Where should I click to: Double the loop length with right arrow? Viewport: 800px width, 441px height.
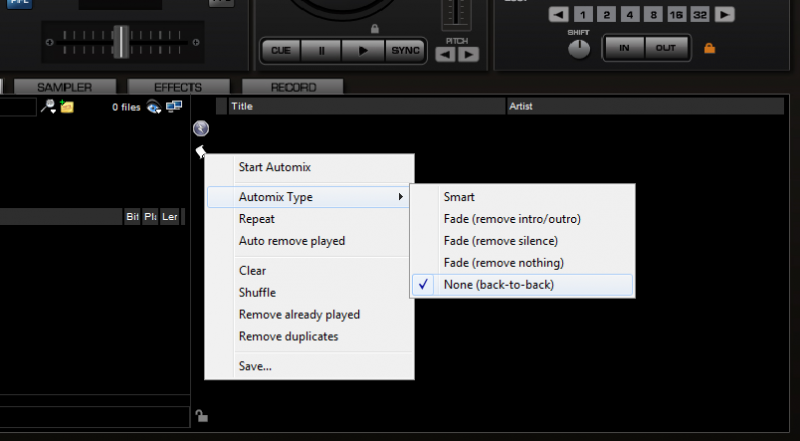pos(724,14)
